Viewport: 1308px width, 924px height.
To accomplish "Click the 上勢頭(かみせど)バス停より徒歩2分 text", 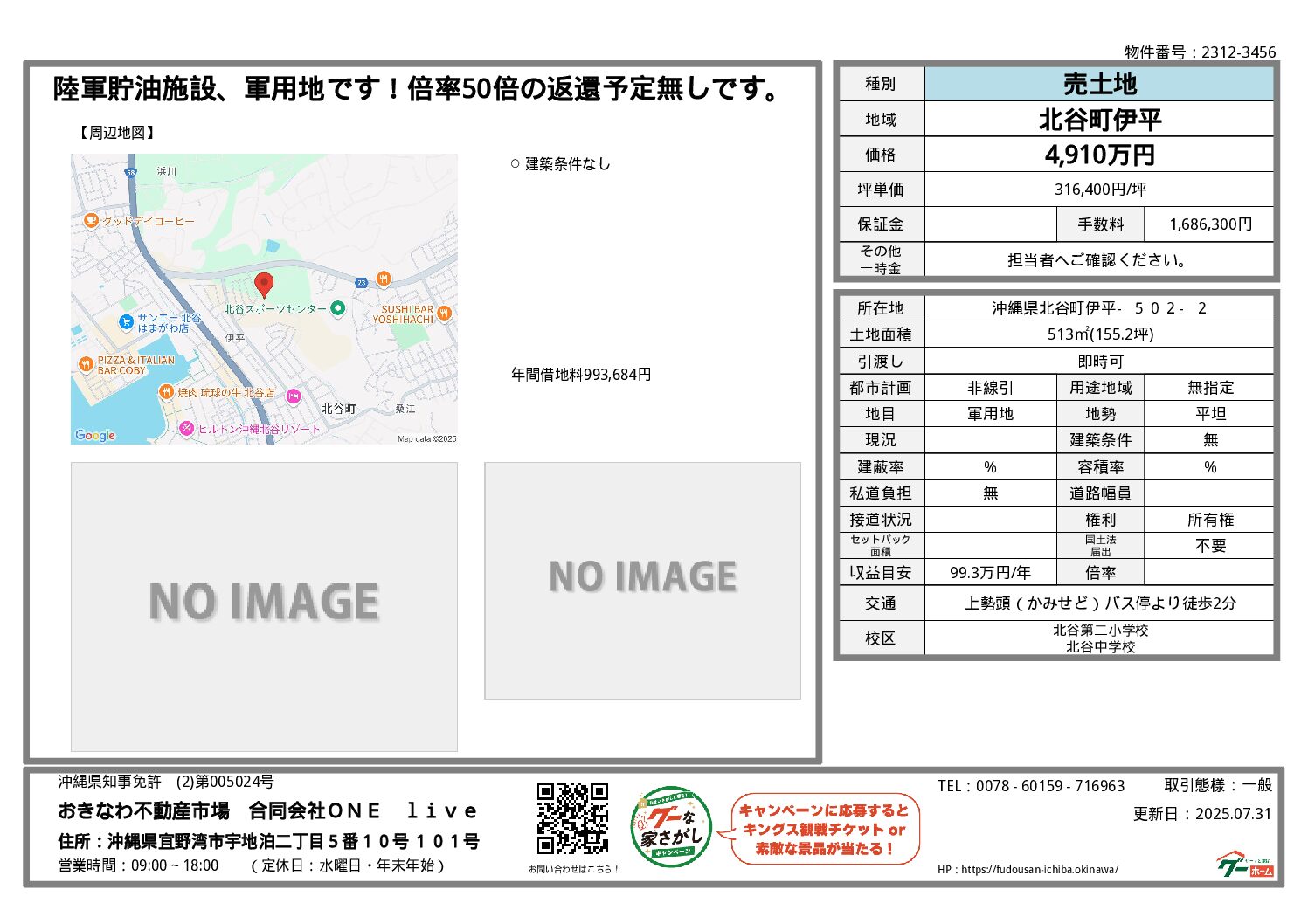I will pos(1100,603).
